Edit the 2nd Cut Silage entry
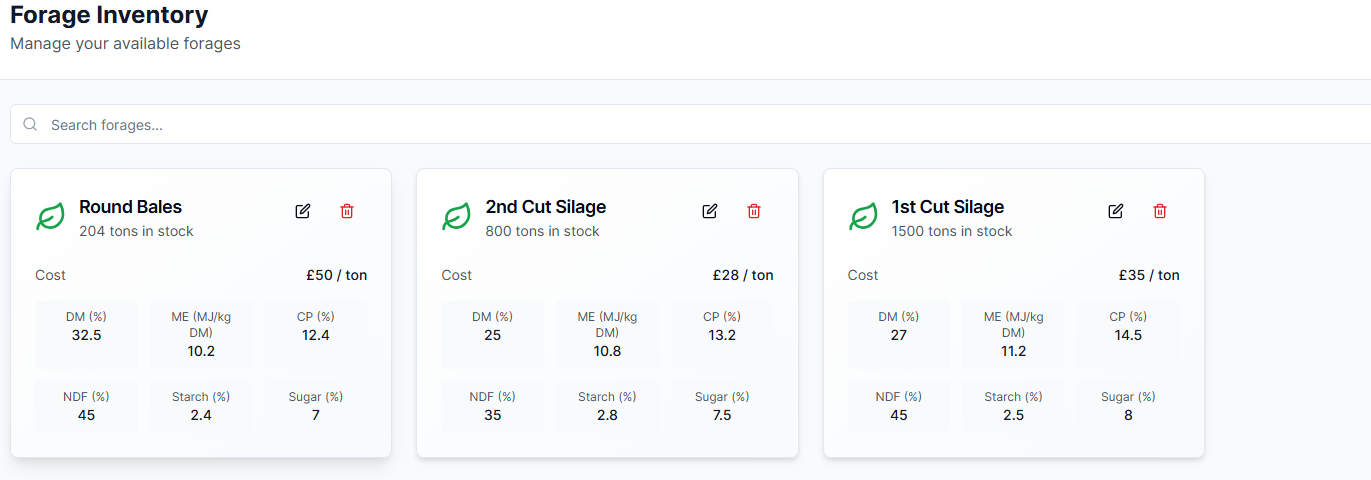The height and width of the screenshot is (480, 1371). (710, 211)
